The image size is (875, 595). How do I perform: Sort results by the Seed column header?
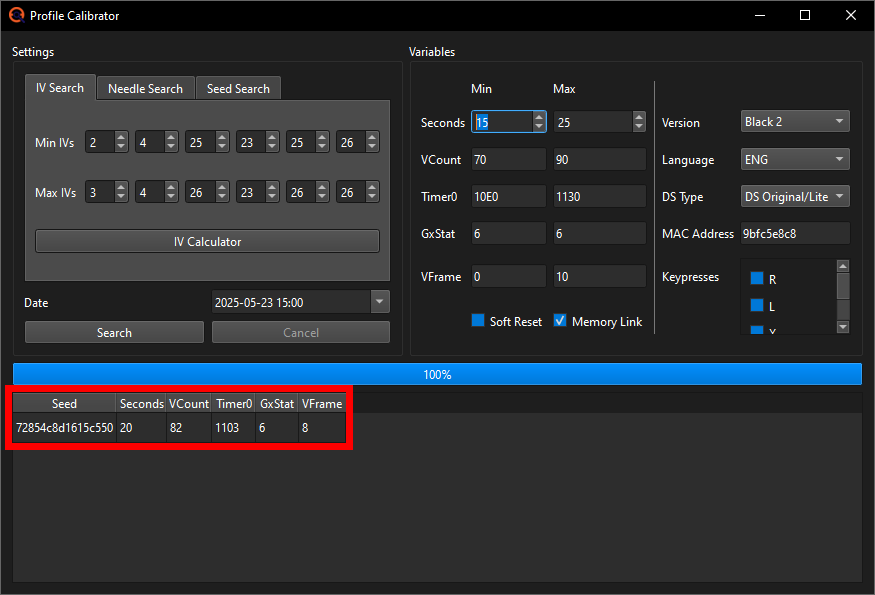64,404
